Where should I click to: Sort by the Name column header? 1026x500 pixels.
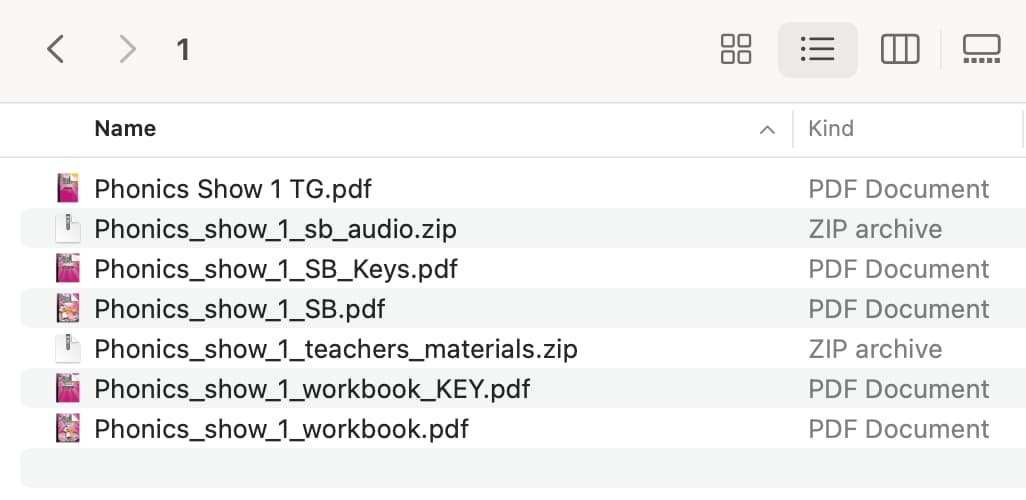click(125, 128)
